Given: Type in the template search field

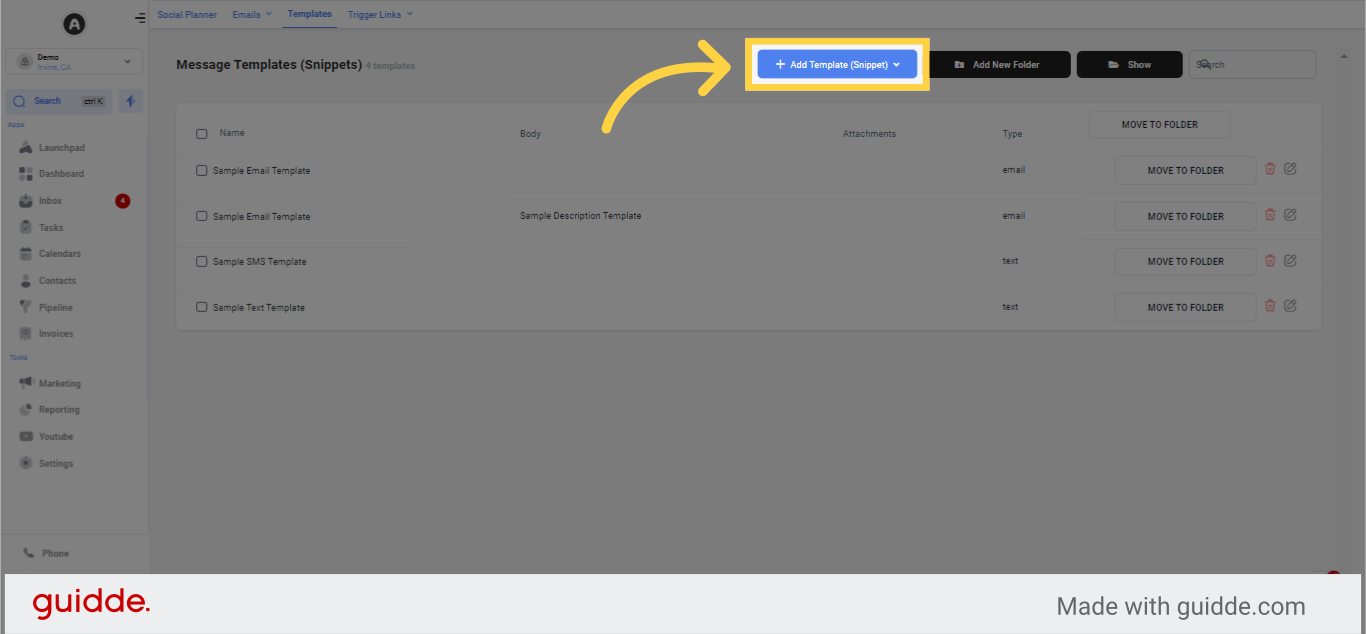Looking at the screenshot, I should (1251, 64).
